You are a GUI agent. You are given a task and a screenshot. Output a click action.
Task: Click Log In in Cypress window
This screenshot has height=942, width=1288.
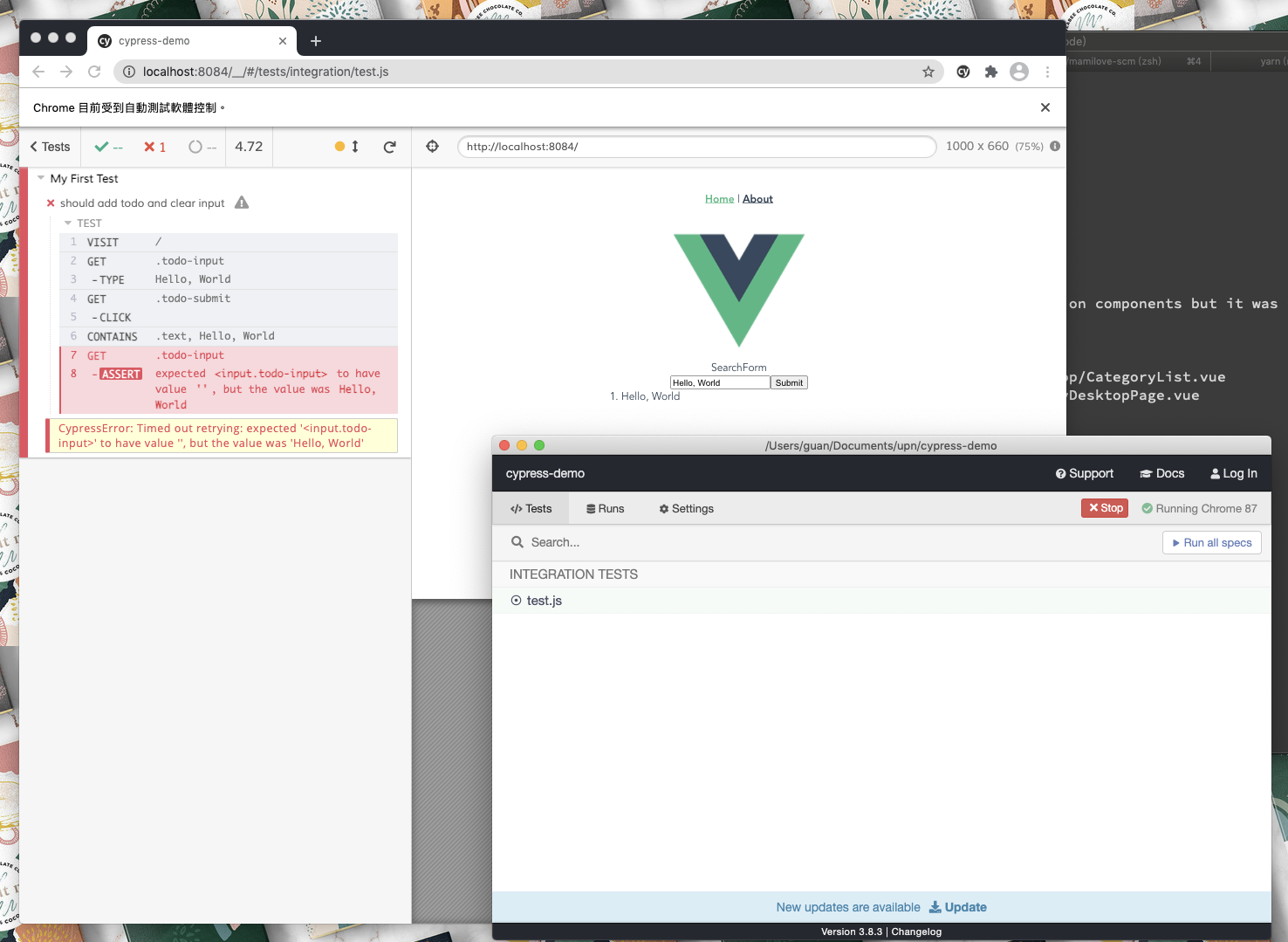(x=1233, y=473)
